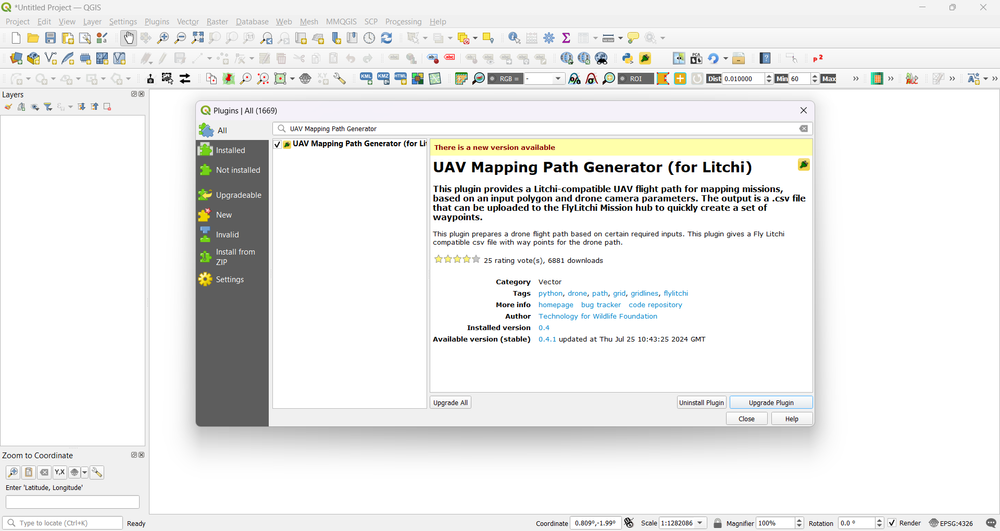This screenshot has width=1000, height=531.
Task: Click the New Project icon
Action: point(16,38)
